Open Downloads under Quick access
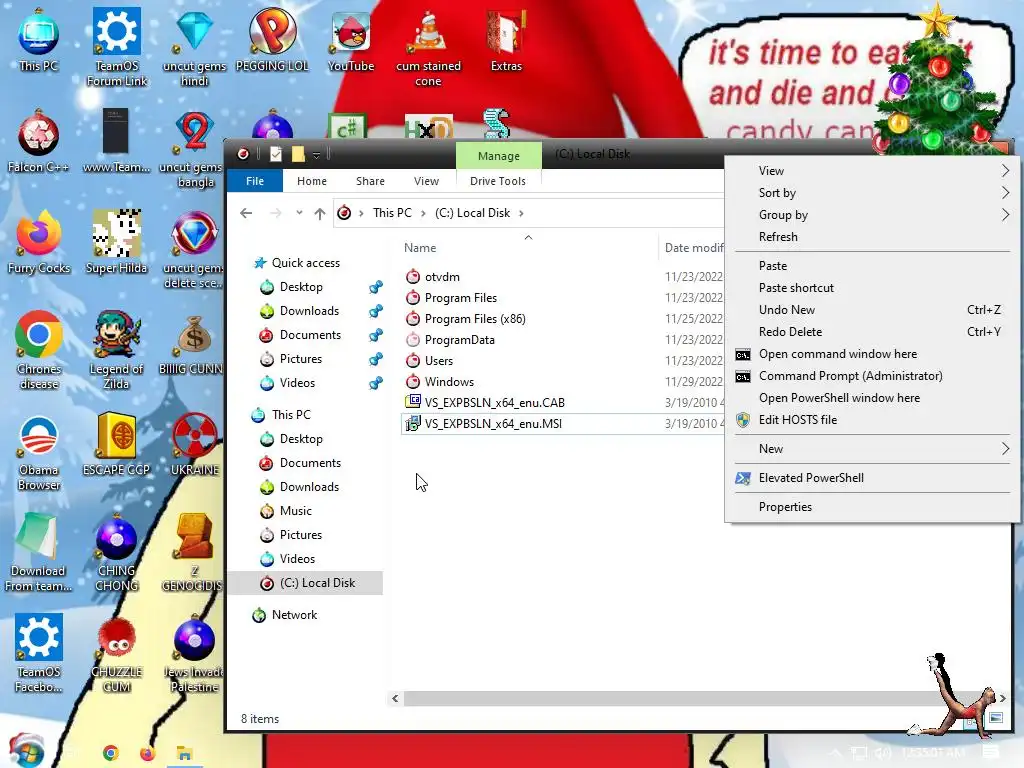This screenshot has width=1024, height=768. (x=309, y=311)
